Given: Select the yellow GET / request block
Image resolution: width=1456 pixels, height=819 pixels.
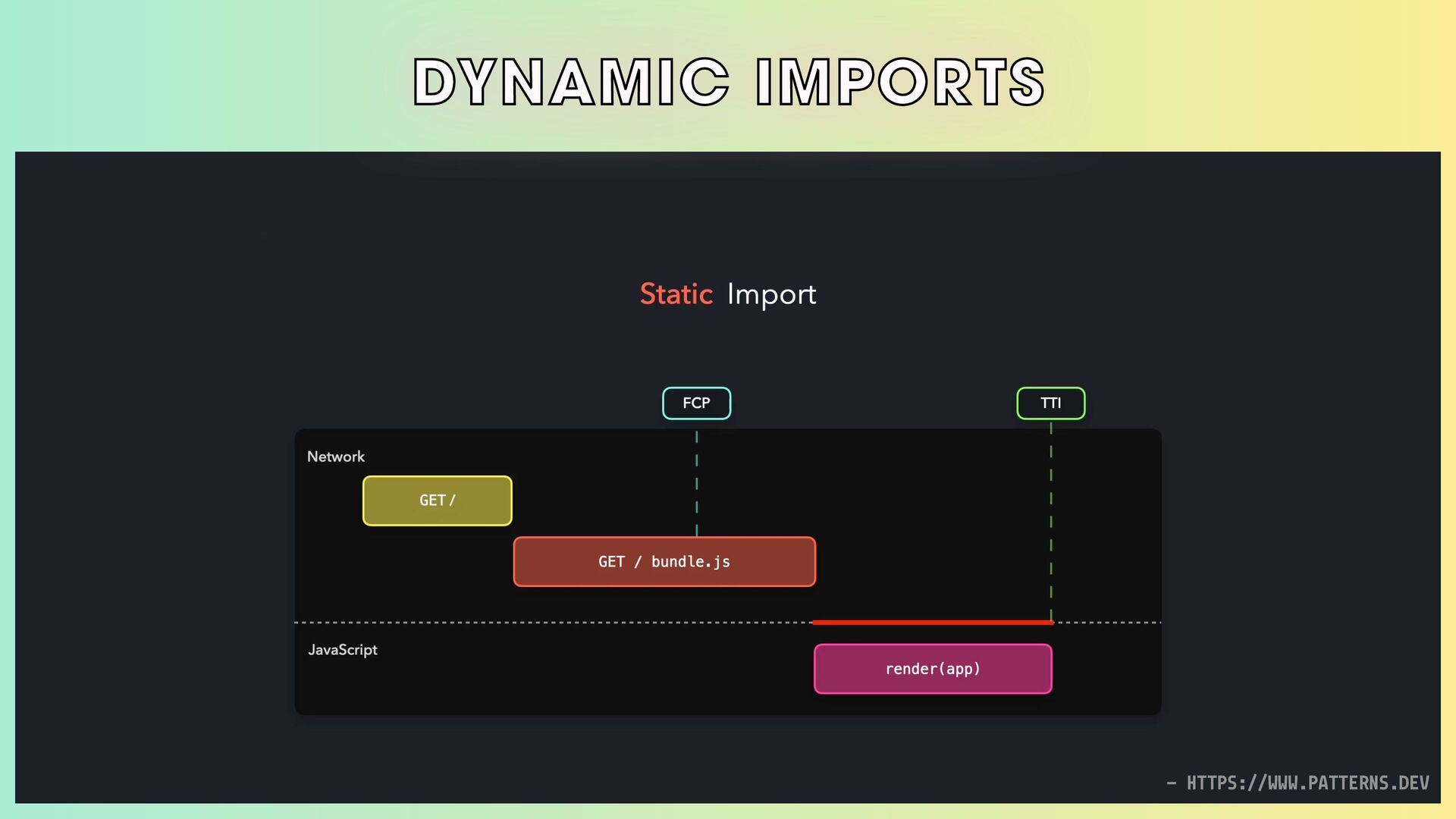Looking at the screenshot, I should coord(438,500).
